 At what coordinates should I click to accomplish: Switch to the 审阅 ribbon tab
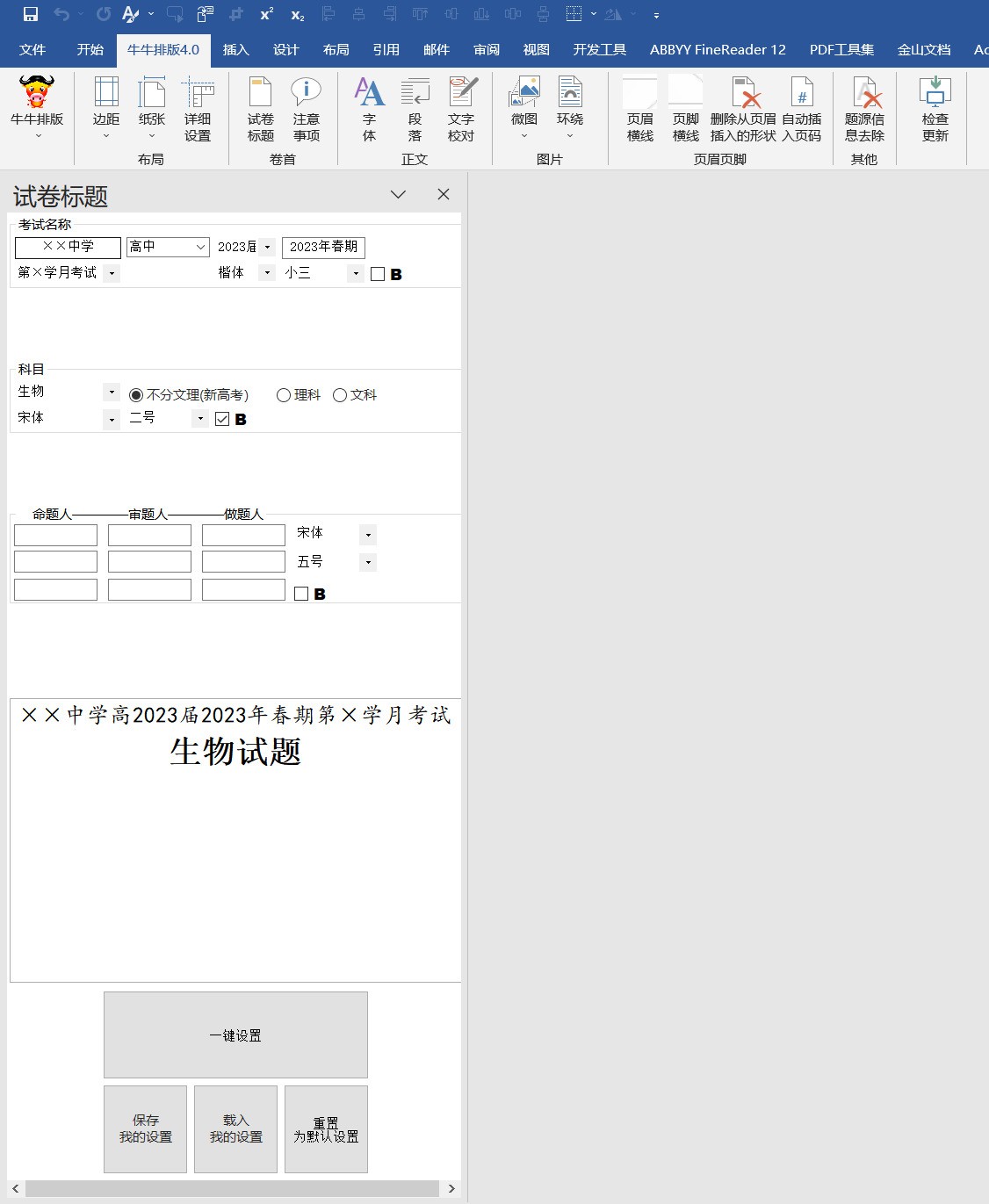click(x=486, y=50)
